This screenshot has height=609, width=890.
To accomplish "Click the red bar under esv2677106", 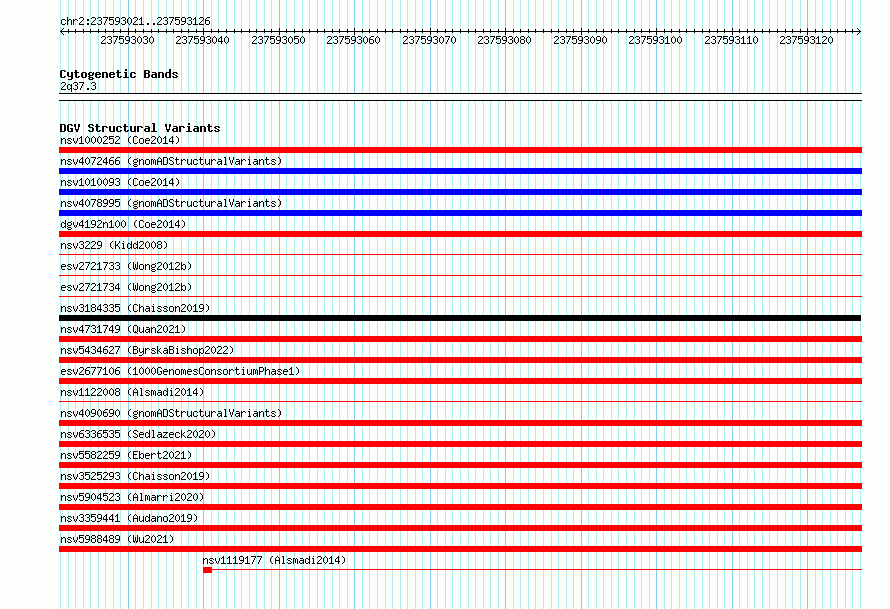I will click(x=460, y=381).
